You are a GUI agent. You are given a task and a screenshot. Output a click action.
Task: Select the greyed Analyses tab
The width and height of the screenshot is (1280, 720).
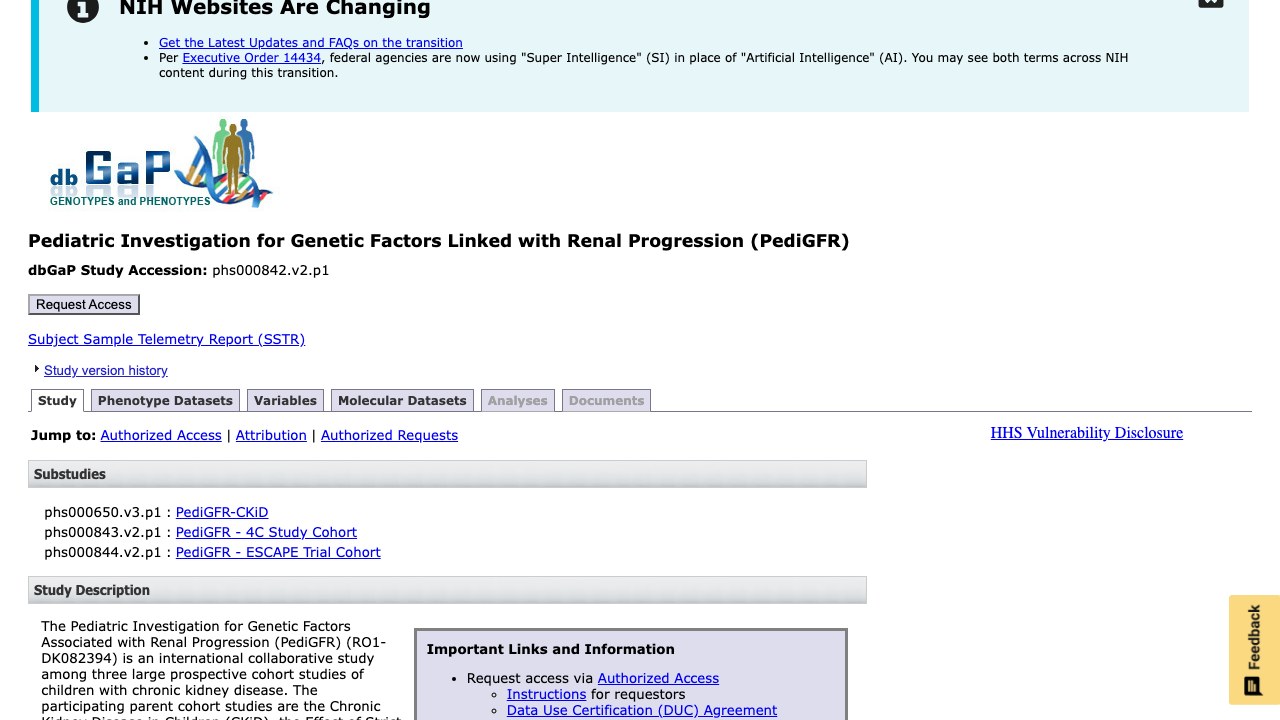point(517,400)
